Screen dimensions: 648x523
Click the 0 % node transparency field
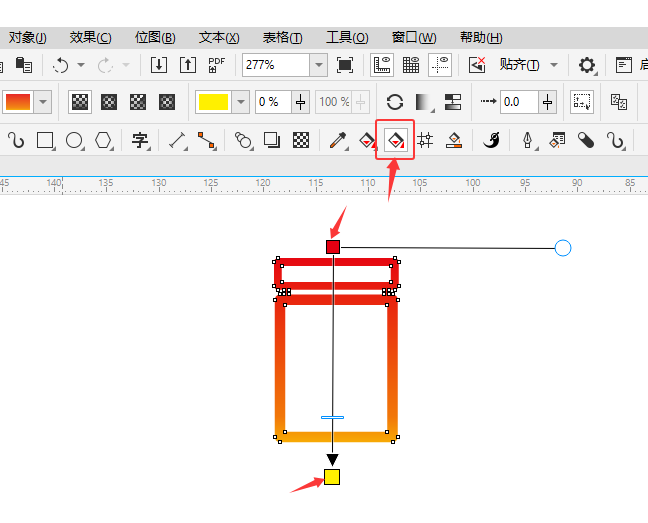[273, 102]
